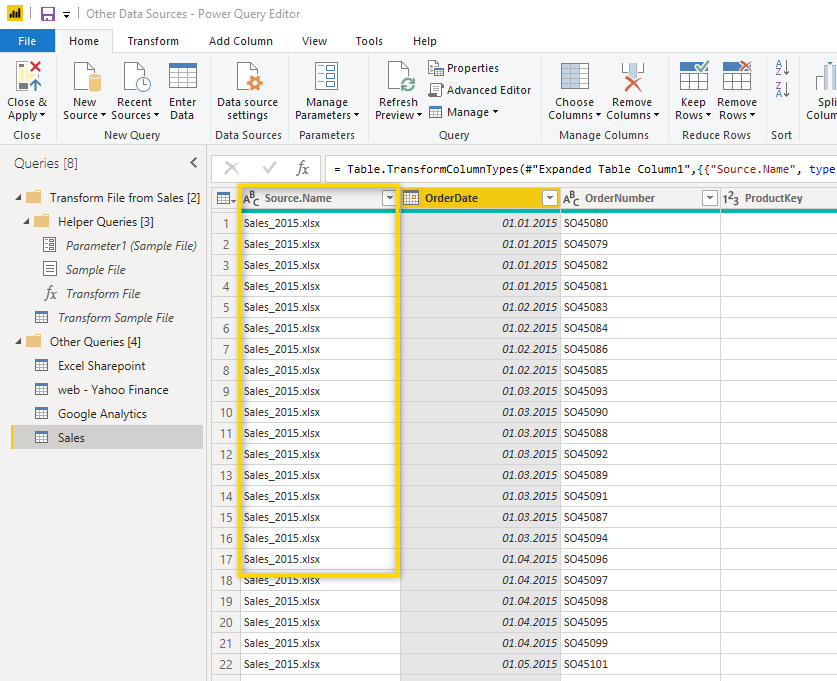Open the New Source icon

pos(86,76)
